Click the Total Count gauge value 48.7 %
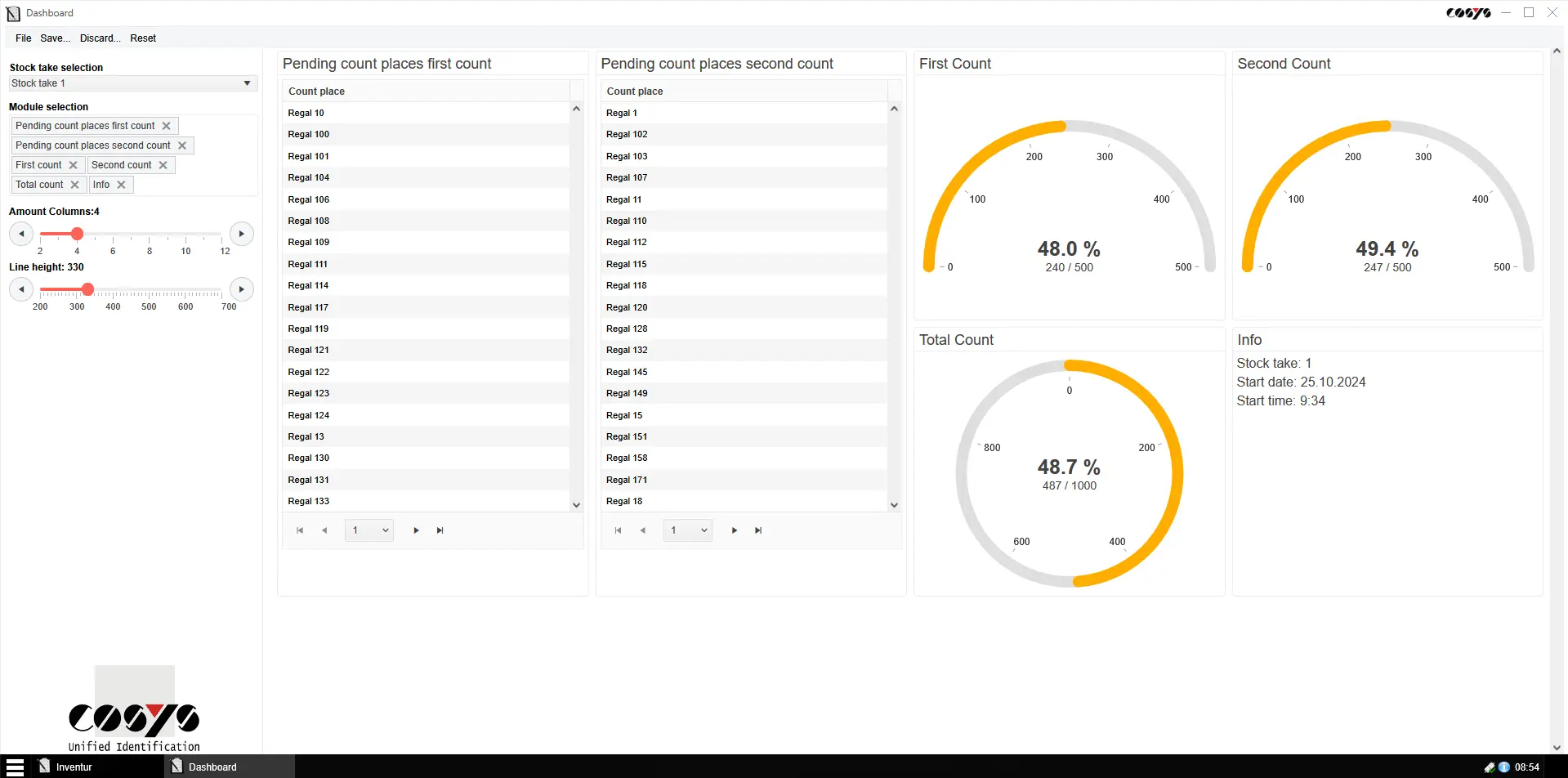This screenshot has width=1568, height=778. [x=1069, y=467]
